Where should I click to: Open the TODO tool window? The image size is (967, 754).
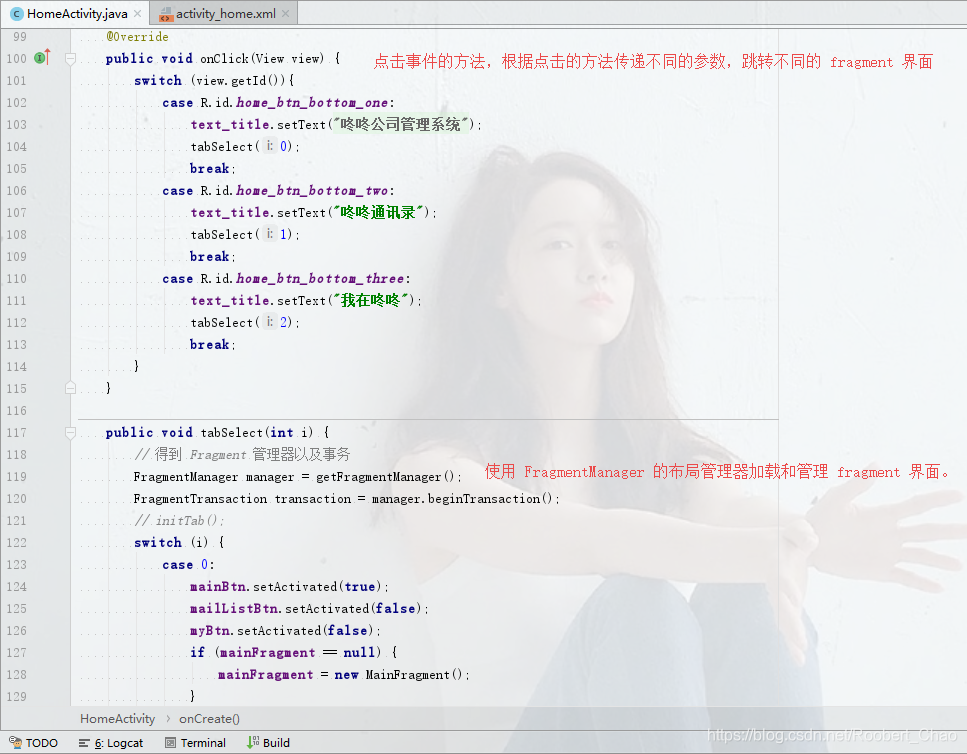33,743
